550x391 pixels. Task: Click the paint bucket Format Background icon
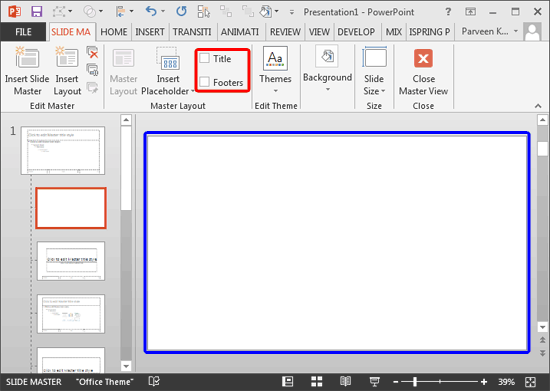coord(266,12)
